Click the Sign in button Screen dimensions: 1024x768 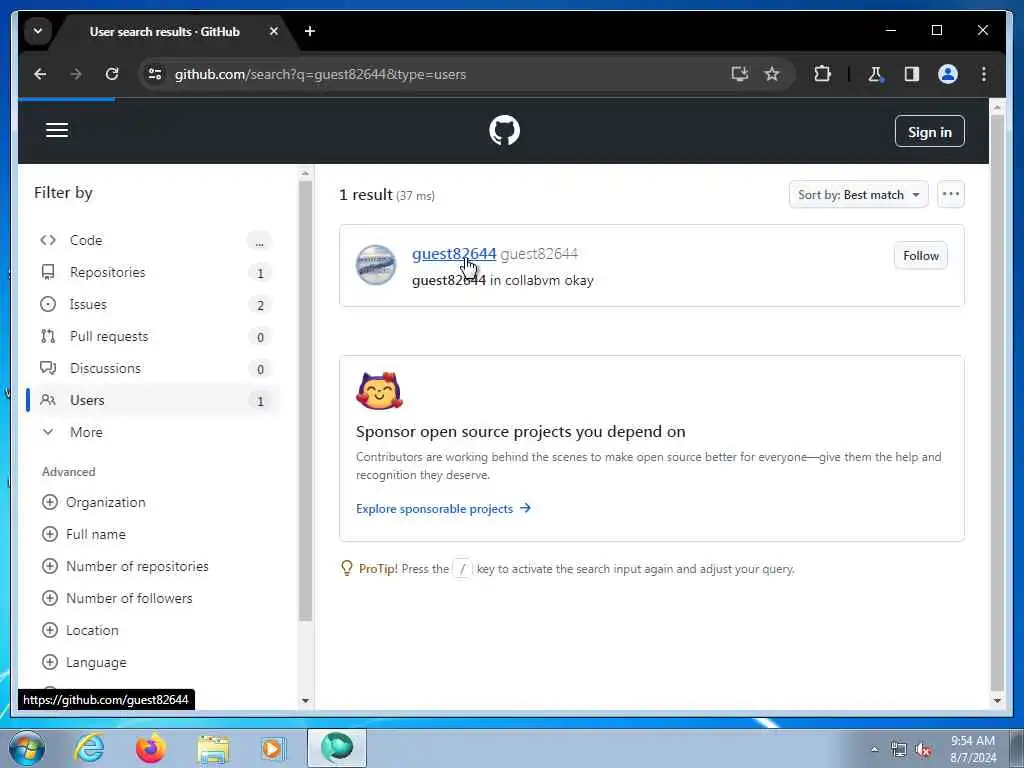pyautogui.click(x=929, y=132)
